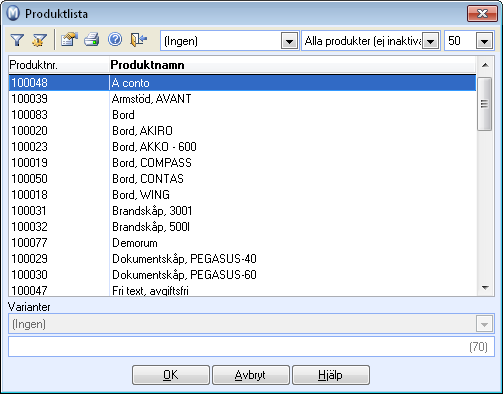Screen dimensions: 503x394
Task: Click product number 100050
Action: pos(29,179)
